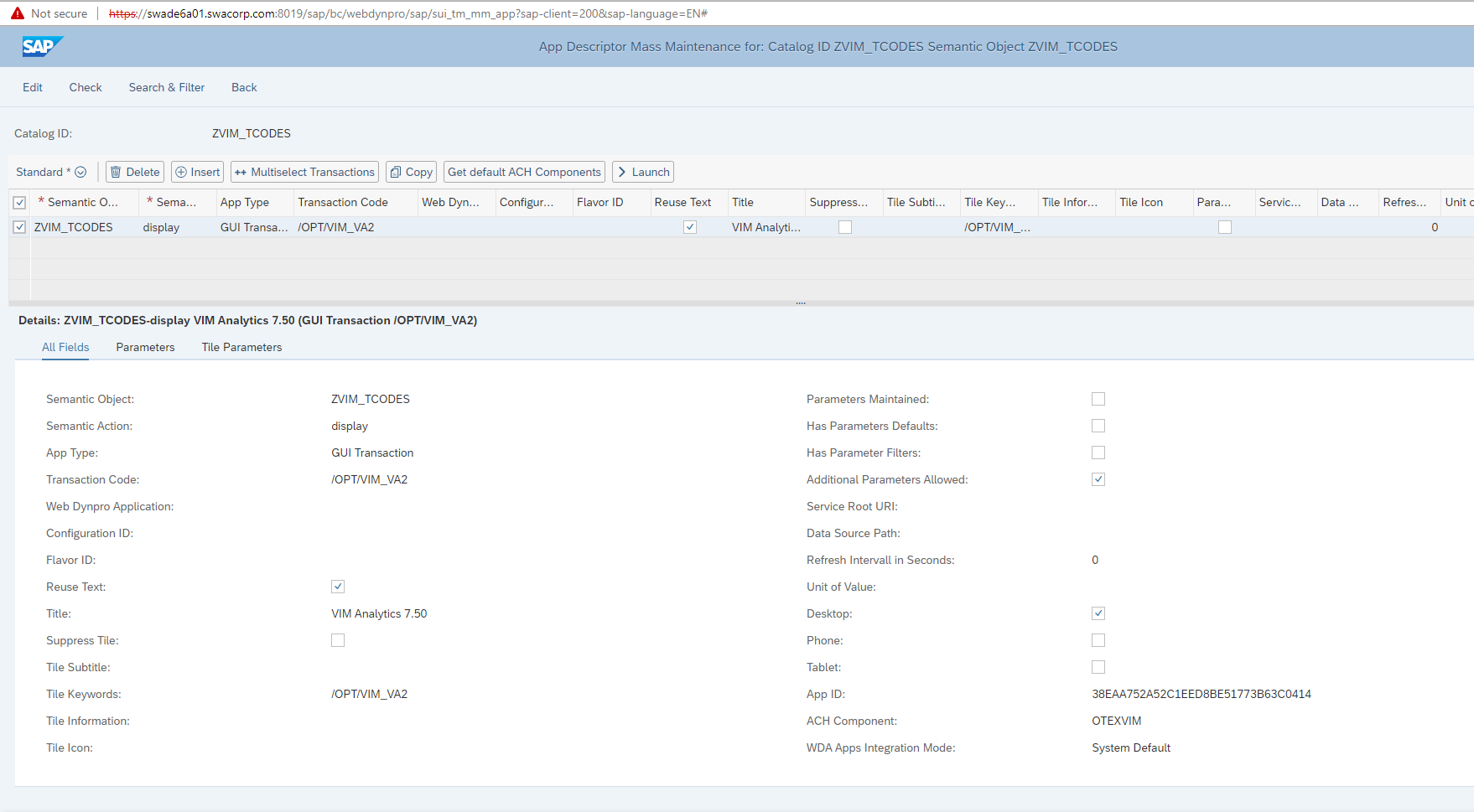Click ZVIM_TCODES cell in table row
This screenshot has width=1474, height=812.
coord(74,227)
